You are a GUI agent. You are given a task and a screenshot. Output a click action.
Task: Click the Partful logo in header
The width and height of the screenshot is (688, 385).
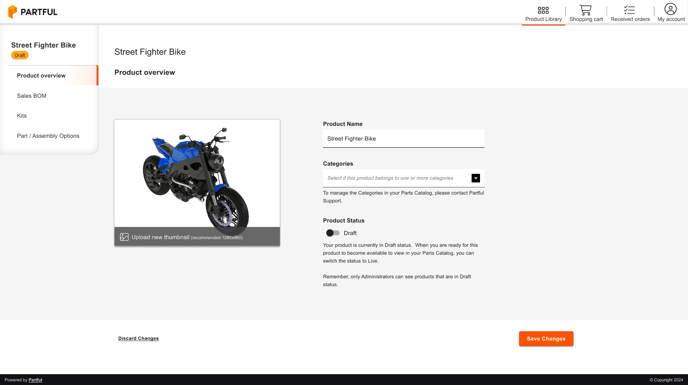pyautogui.click(x=33, y=12)
